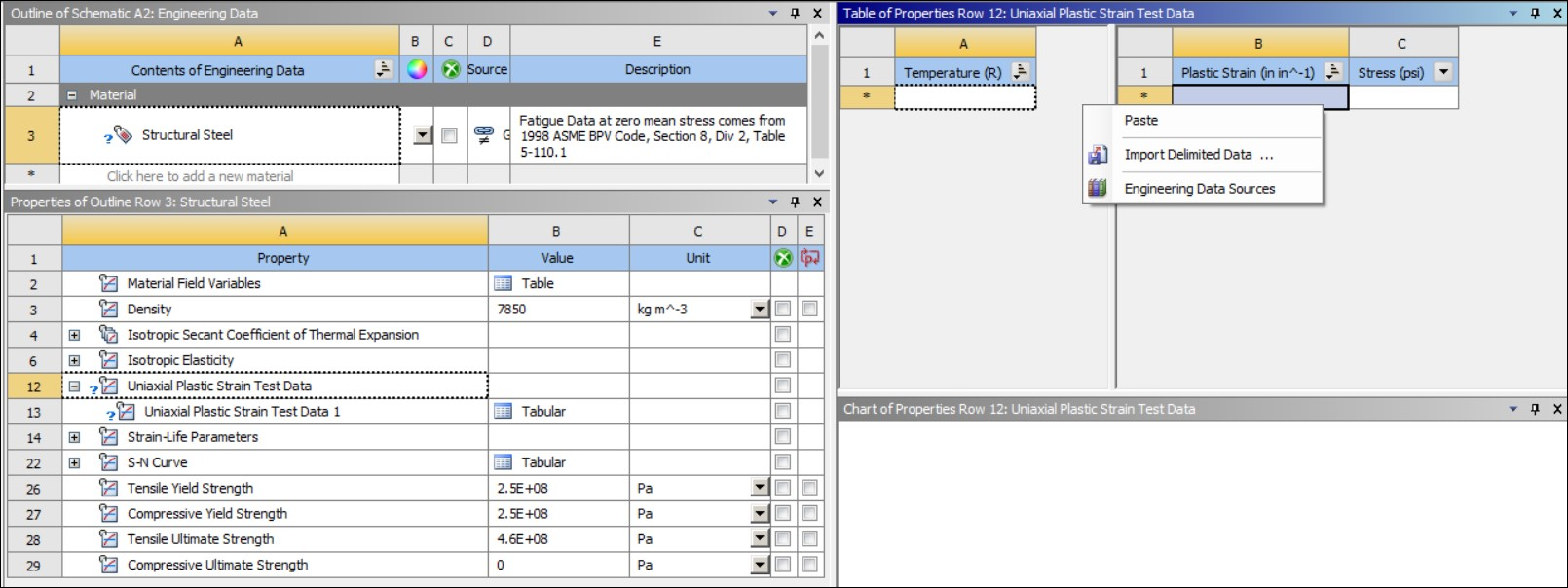The height and width of the screenshot is (588, 1568).
Task: Select the Property column header
Action: [x=275, y=258]
